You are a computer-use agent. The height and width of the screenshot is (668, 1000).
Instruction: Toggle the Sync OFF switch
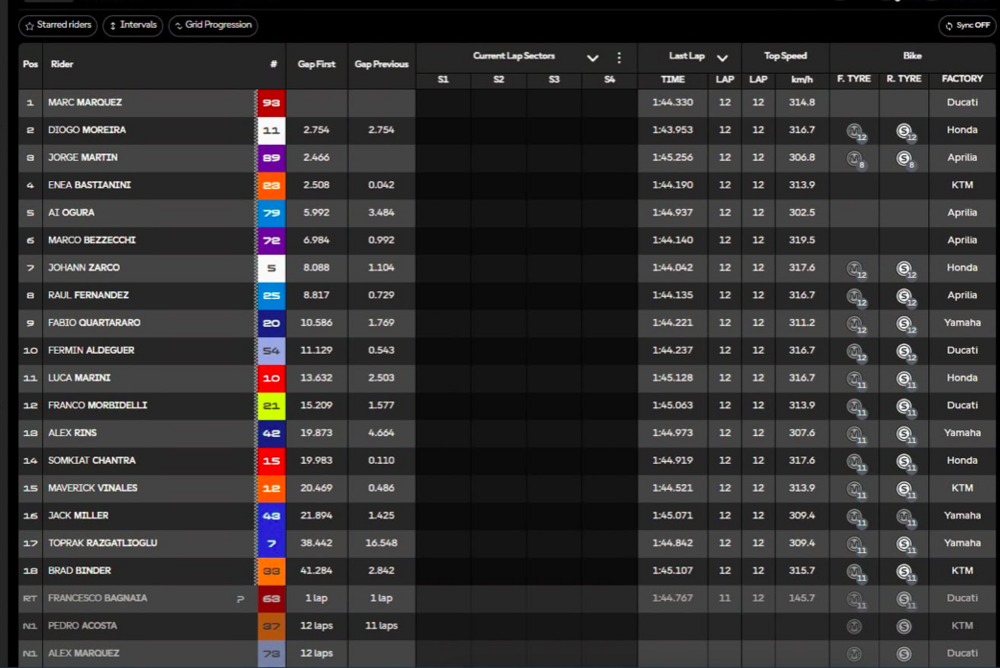(x=967, y=26)
